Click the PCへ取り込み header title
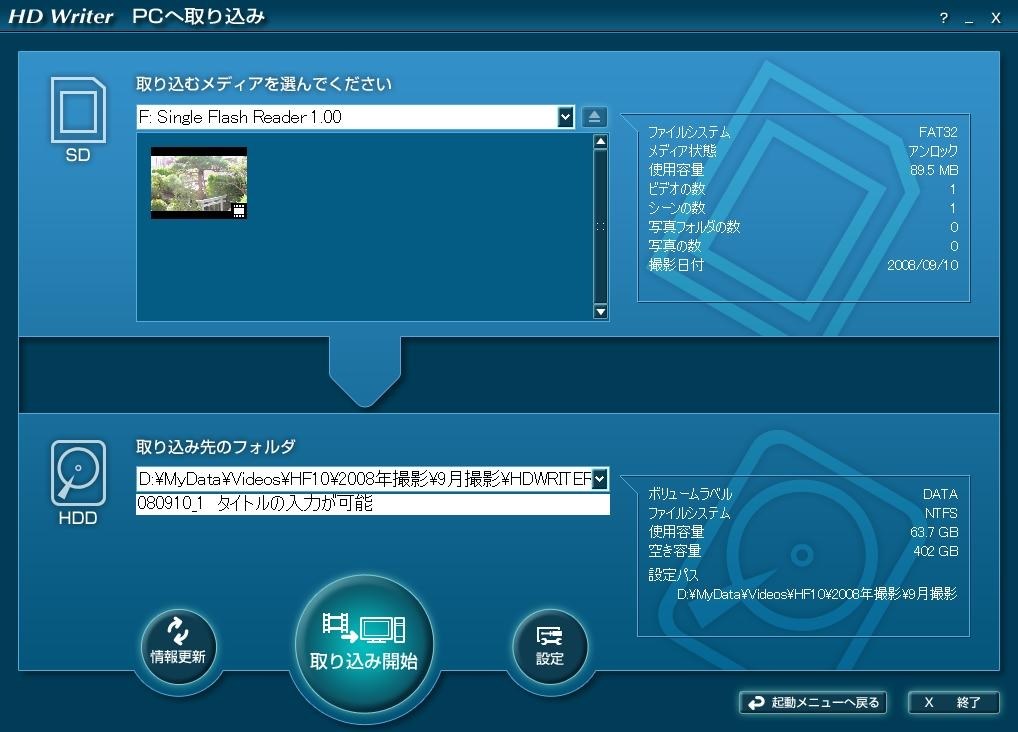The width and height of the screenshot is (1018, 732). click(198, 17)
